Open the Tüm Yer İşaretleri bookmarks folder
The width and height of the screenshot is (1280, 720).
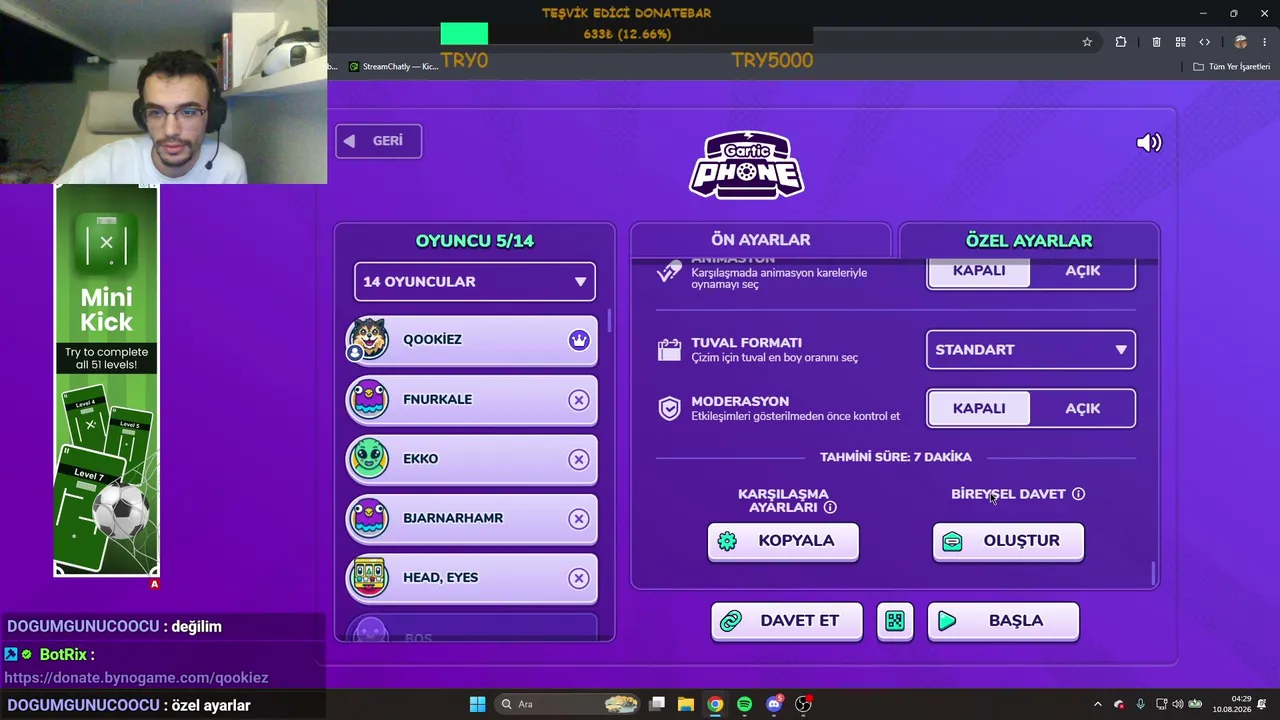coord(1231,67)
